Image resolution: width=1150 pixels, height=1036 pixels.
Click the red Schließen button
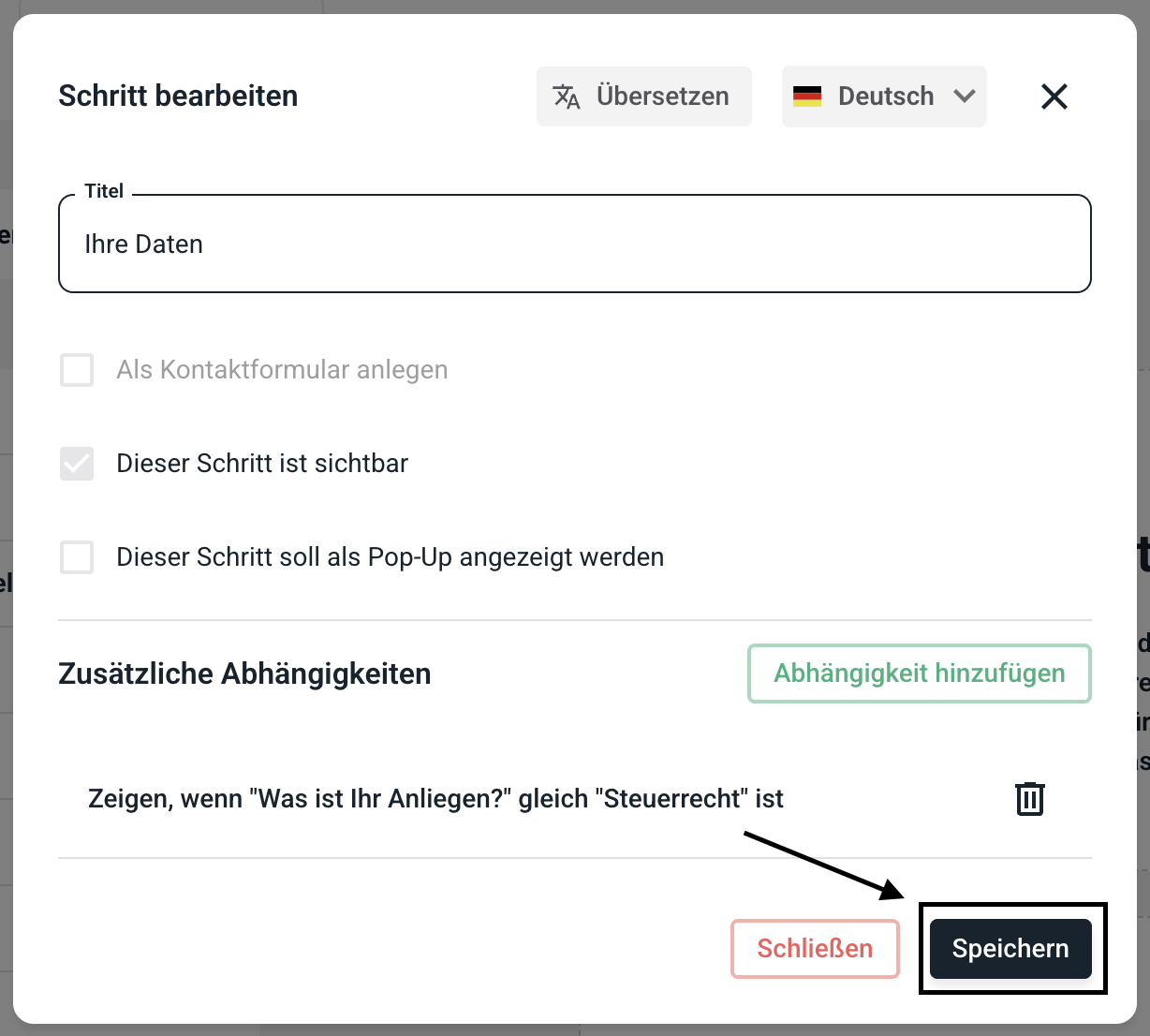tap(815, 949)
